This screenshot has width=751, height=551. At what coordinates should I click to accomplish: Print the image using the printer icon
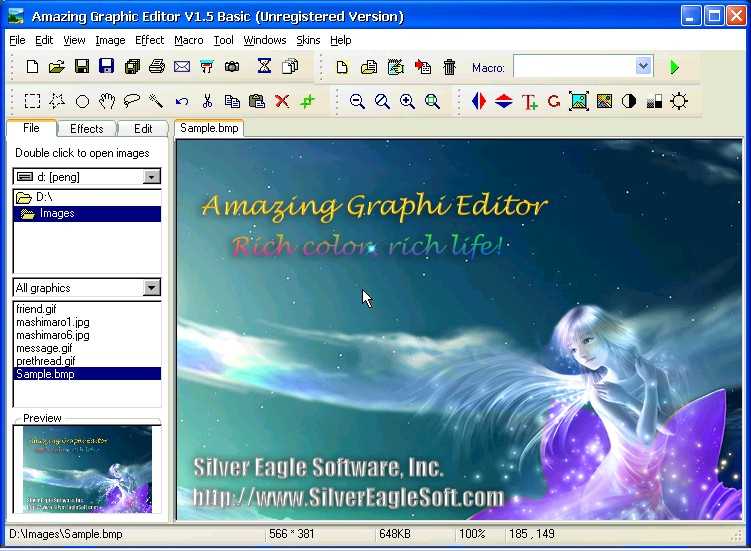157,66
